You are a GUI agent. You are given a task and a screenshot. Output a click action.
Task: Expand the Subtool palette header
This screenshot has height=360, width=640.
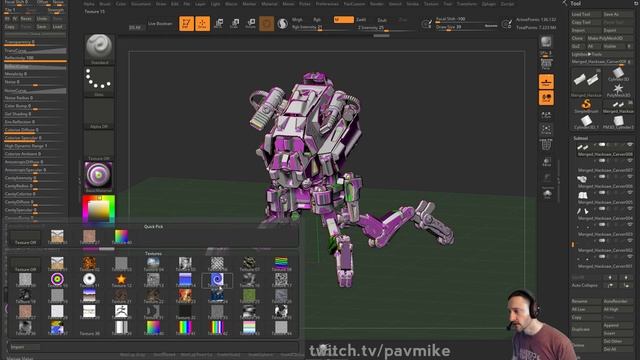click(580, 138)
